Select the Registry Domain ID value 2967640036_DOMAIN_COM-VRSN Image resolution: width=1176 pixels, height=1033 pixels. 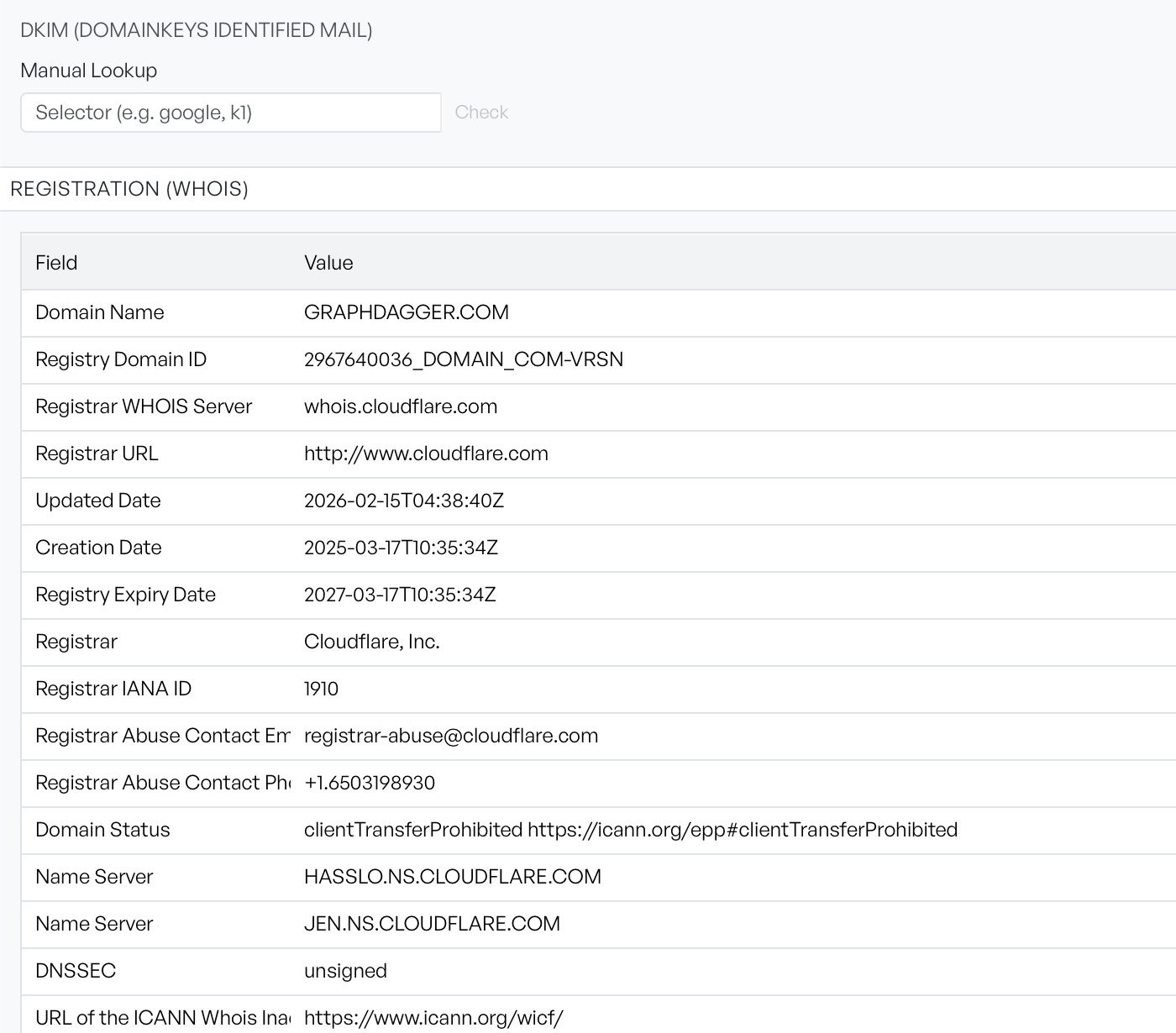point(464,359)
